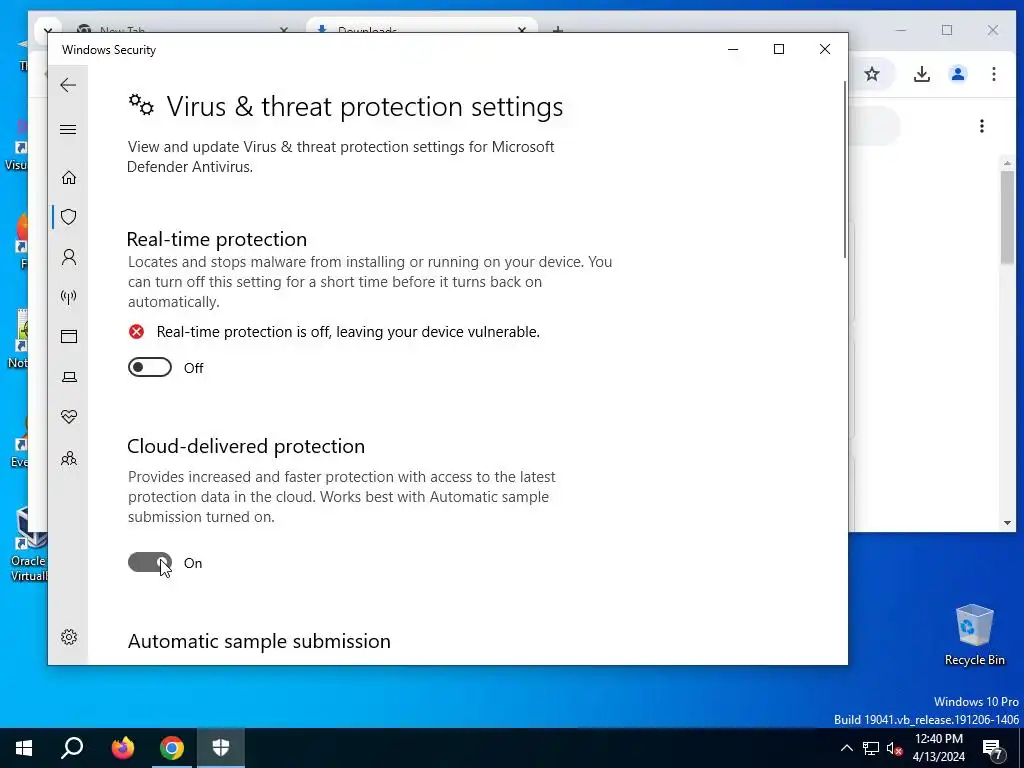This screenshot has height=768, width=1024.
Task: Select Virus & threat protection shield icon
Action: click(x=69, y=217)
